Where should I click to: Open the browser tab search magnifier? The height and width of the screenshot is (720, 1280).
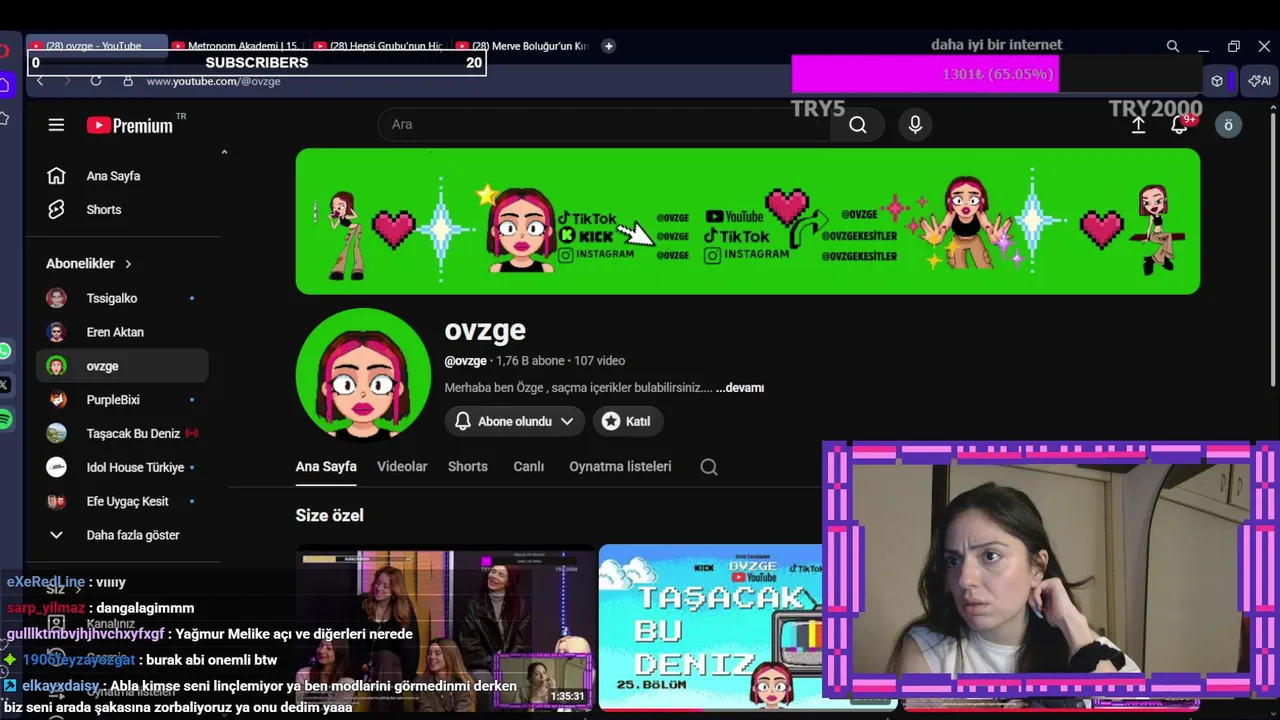(x=1173, y=46)
